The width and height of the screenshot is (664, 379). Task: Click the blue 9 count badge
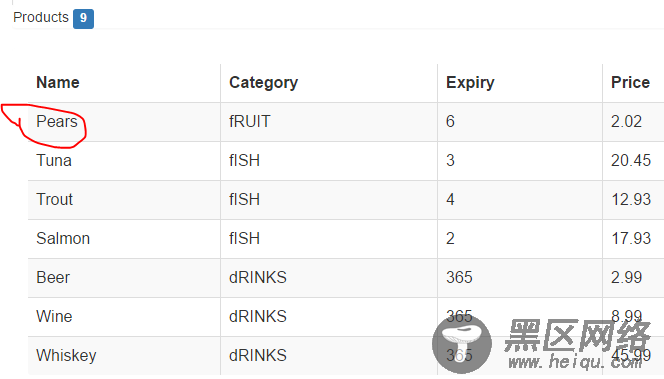click(83, 19)
